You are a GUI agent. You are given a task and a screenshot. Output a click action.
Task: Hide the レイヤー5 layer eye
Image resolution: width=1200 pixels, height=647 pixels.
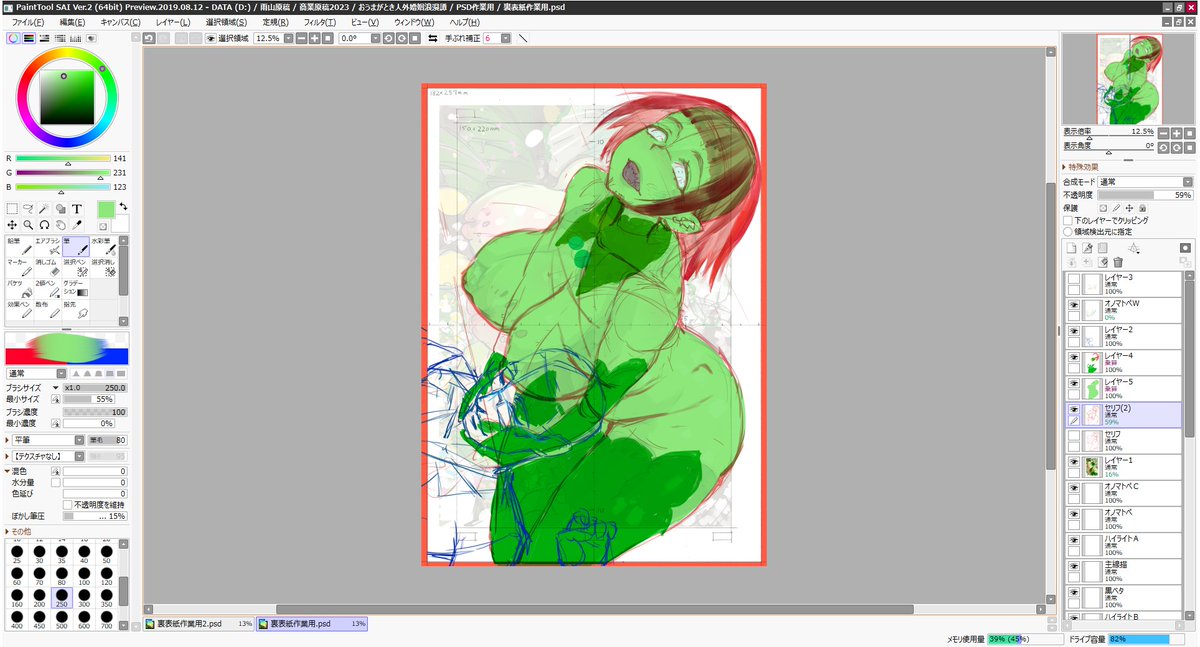[x=1073, y=382]
